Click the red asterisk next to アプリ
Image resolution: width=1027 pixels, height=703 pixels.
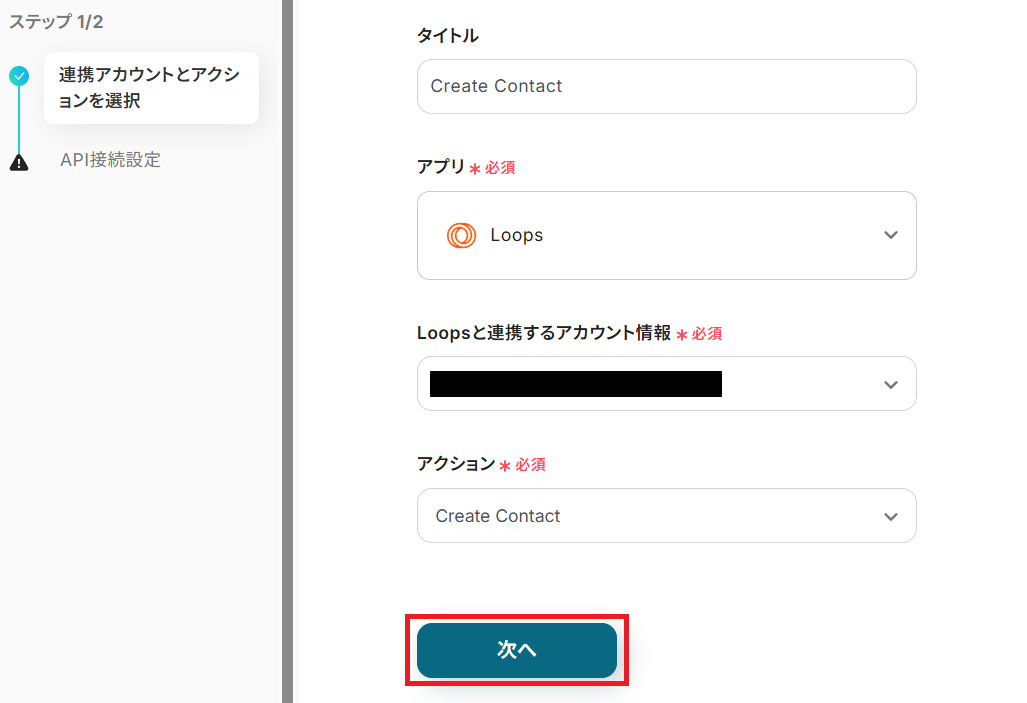click(x=474, y=169)
